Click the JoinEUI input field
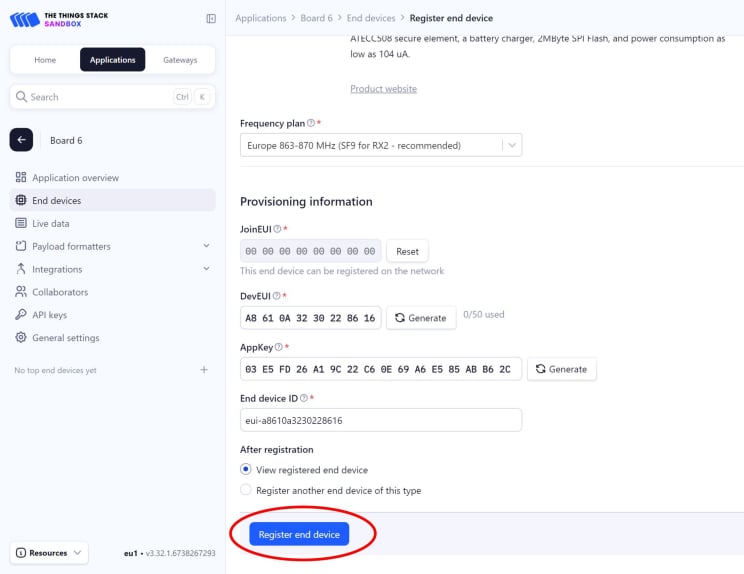744x574 pixels. click(311, 251)
